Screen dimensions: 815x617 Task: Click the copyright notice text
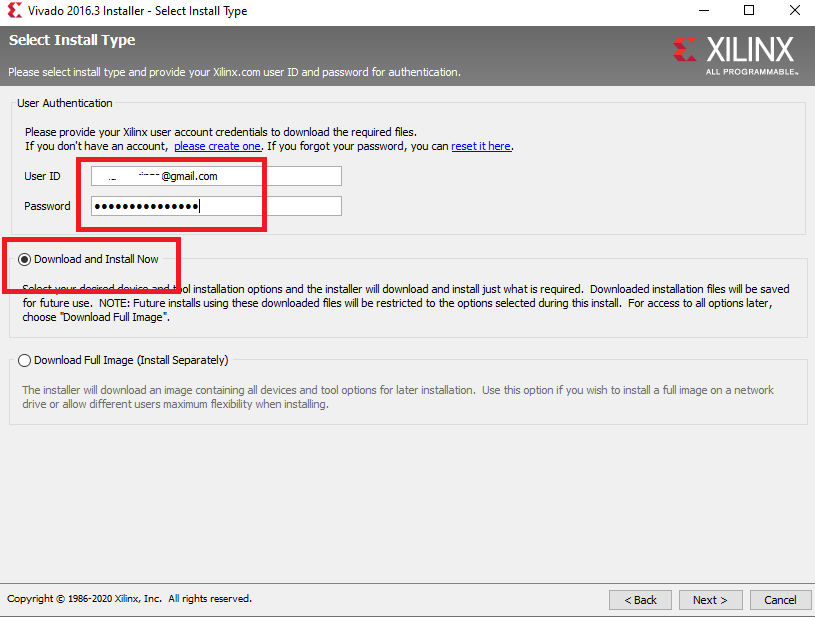pos(129,599)
